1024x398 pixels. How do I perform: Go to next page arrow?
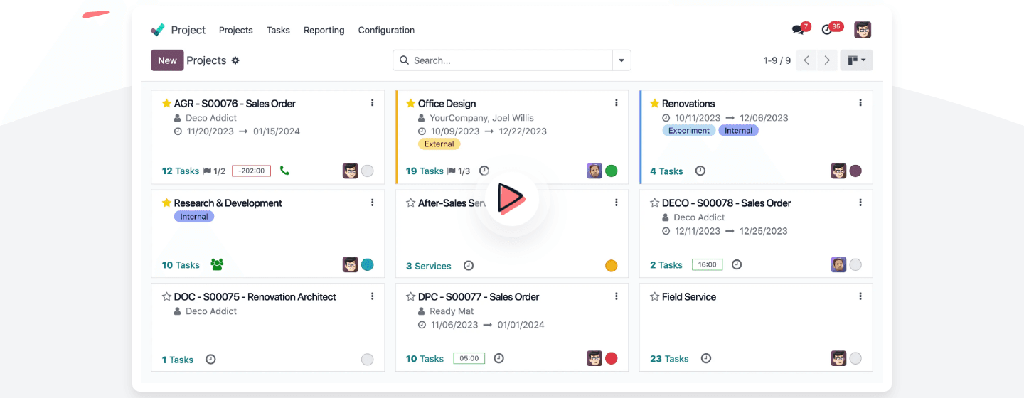coord(827,61)
